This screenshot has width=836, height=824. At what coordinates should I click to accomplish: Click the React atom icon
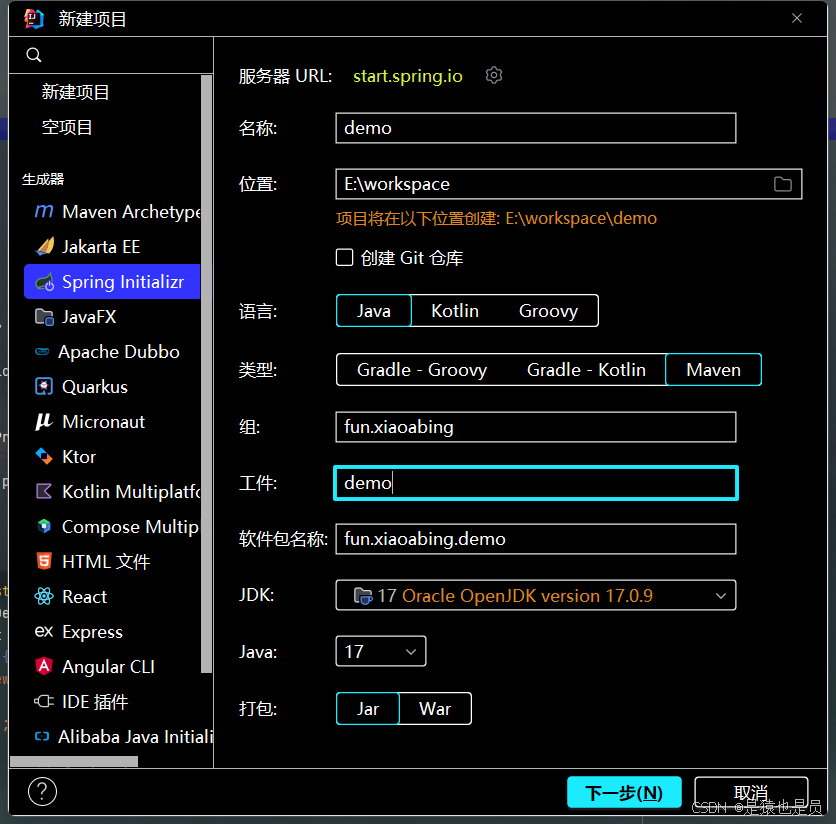[44, 596]
